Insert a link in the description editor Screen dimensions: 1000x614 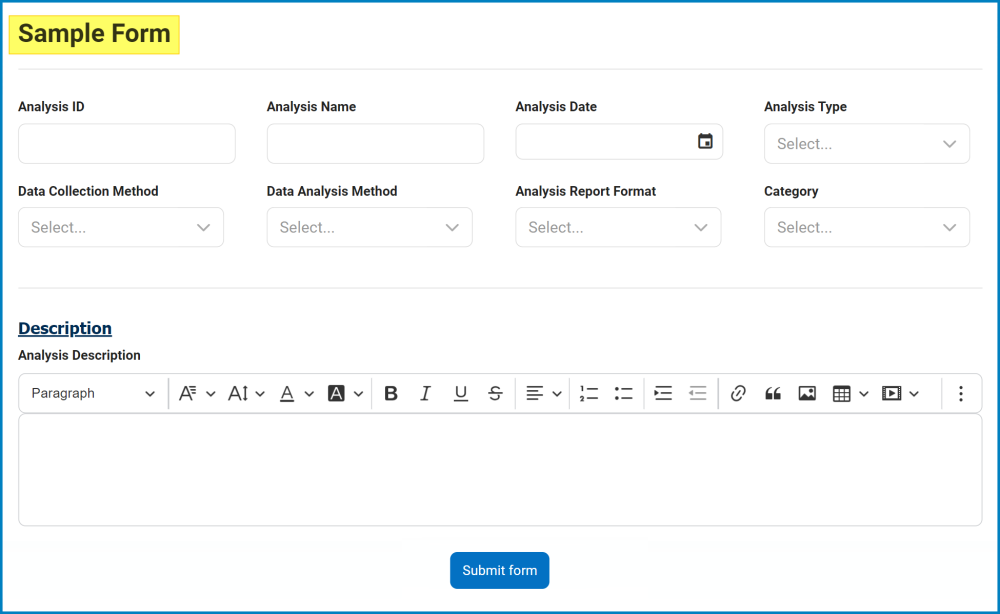738,393
